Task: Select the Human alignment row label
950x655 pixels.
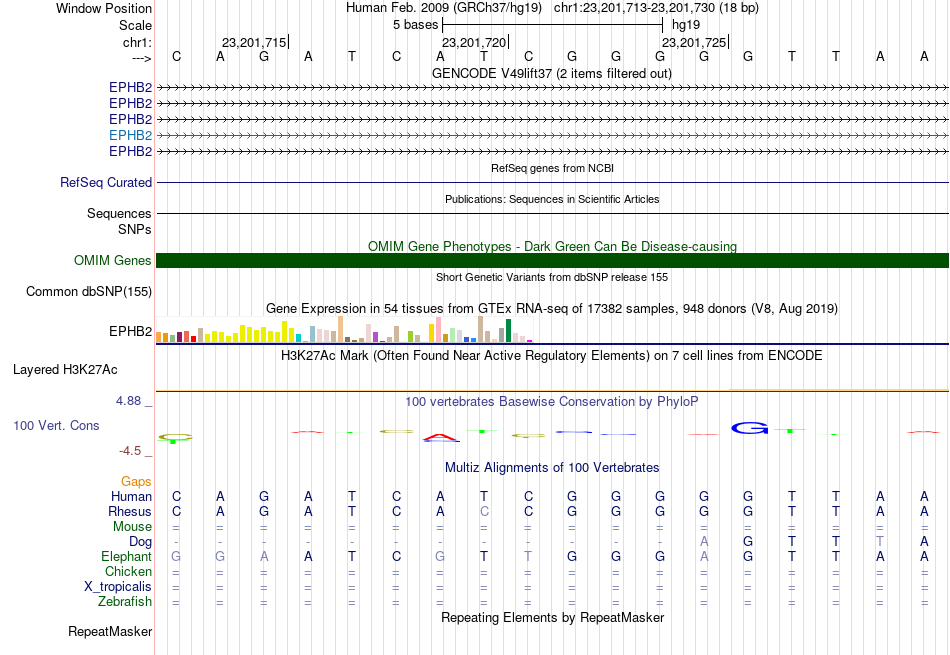Action: coord(131,496)
